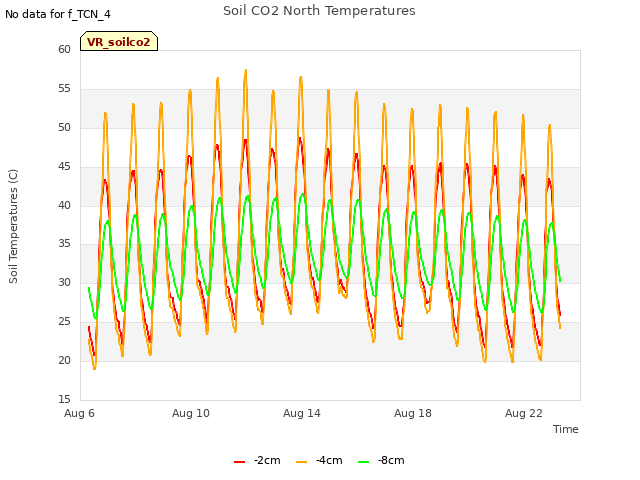Viewport: 640px width, 480px height.
Task: Click the green -8cm legend swatch
Action: (363, 462)
